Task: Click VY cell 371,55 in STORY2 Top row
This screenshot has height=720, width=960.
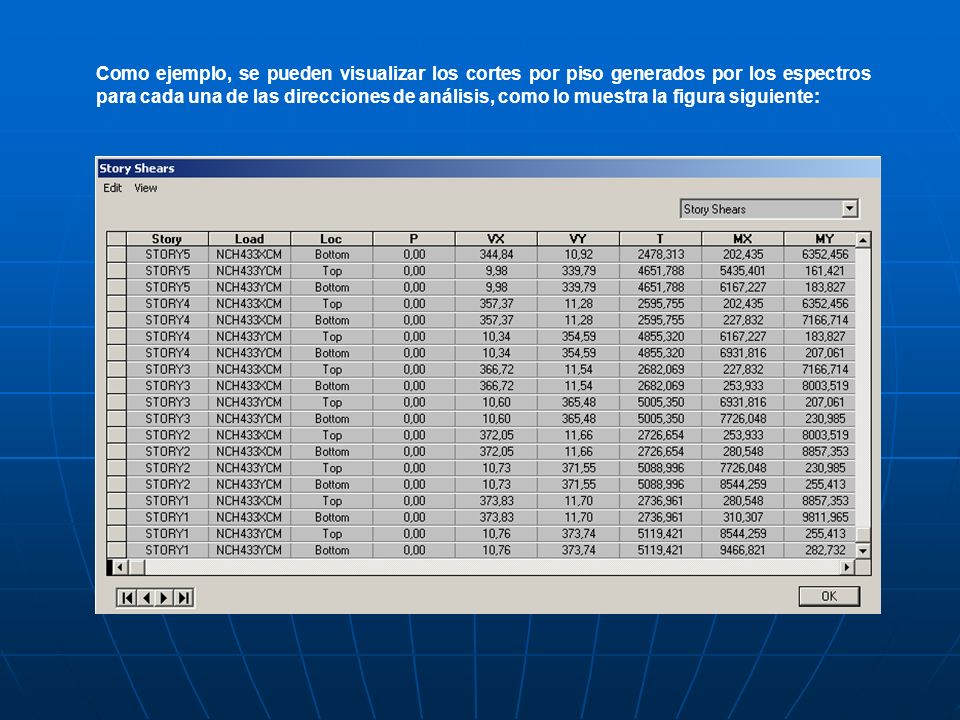Action: point(578,468)
